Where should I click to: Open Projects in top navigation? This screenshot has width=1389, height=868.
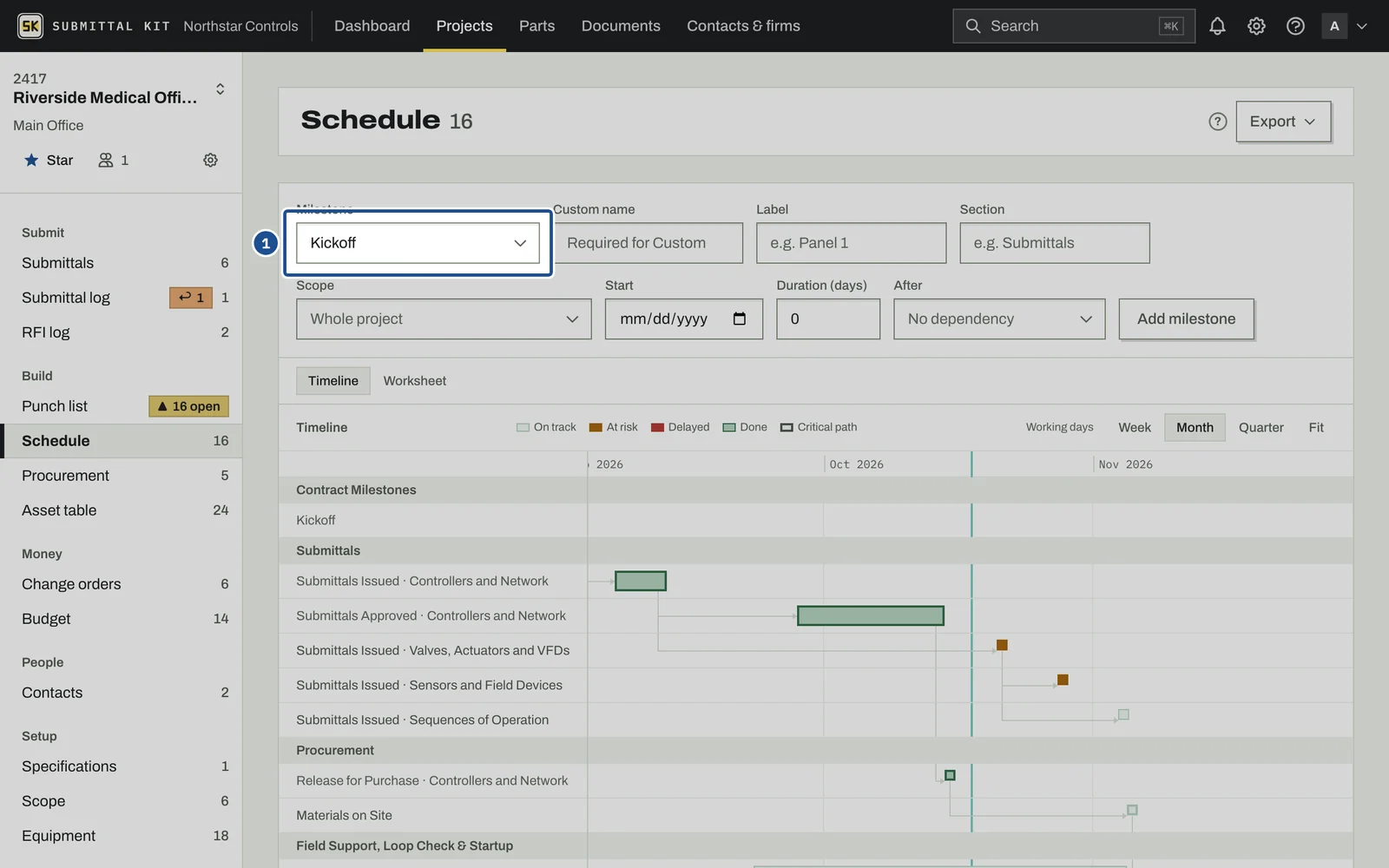(x=464, y=26)
